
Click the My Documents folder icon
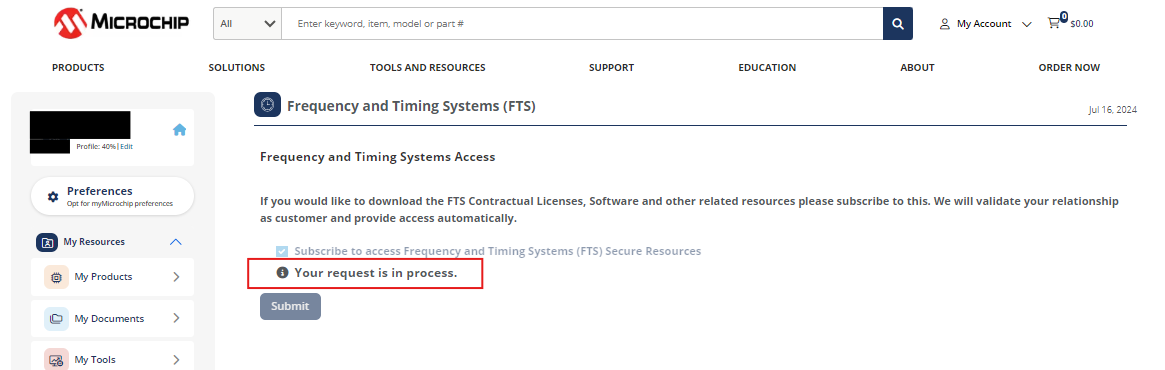56,319
